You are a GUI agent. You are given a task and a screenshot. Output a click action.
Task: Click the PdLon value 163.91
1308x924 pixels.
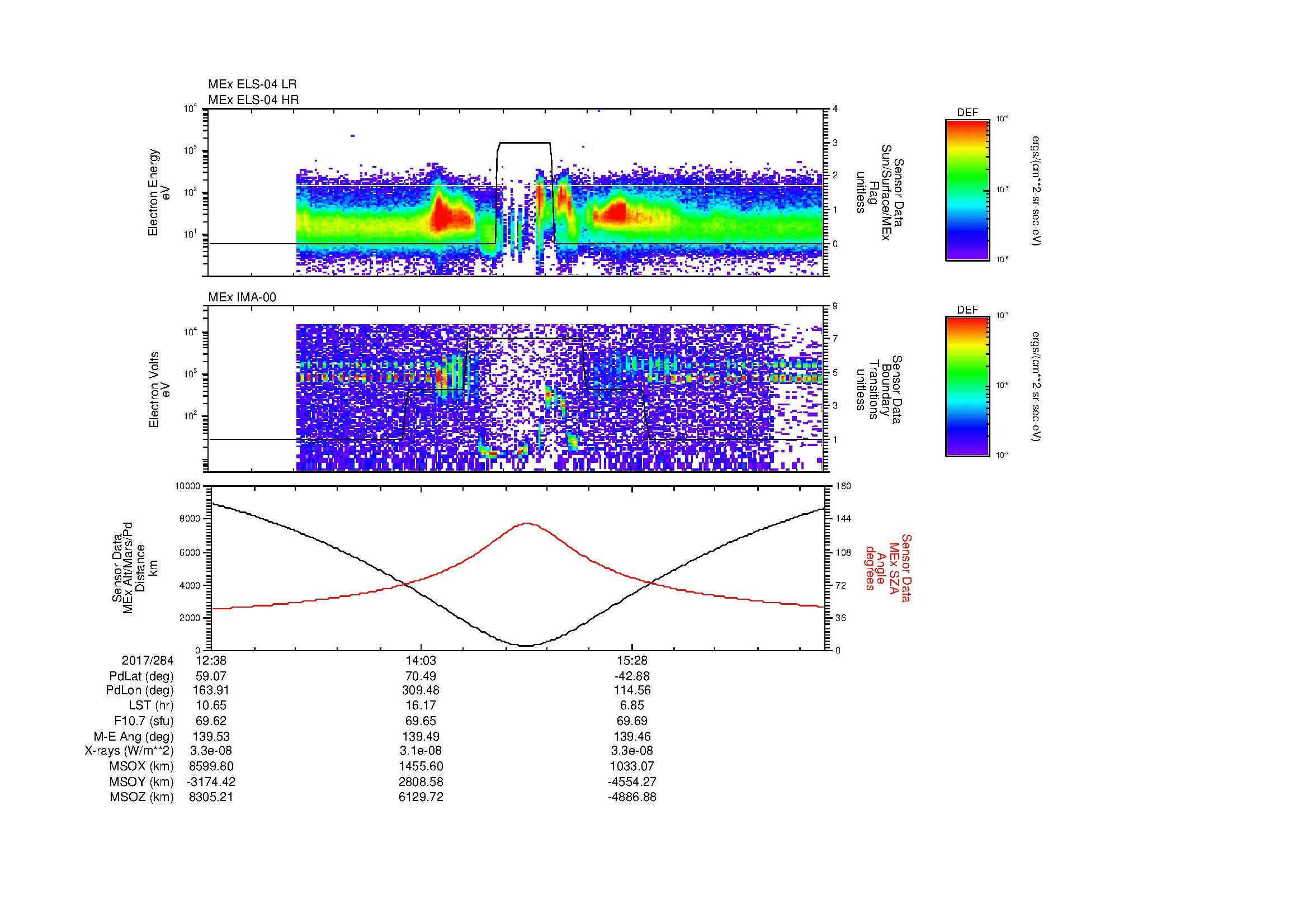tap(211, 690)
